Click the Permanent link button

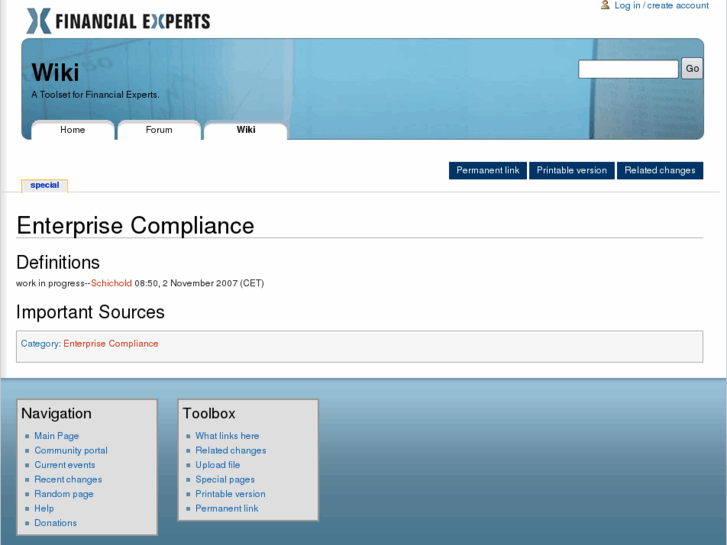point(488,170)
